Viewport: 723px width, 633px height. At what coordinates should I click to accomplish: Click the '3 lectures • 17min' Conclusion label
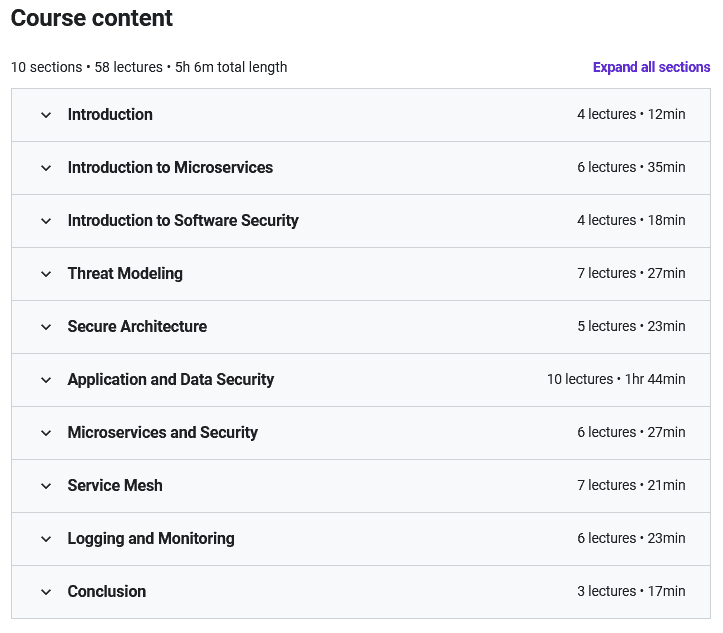click(x=631, y=591)
